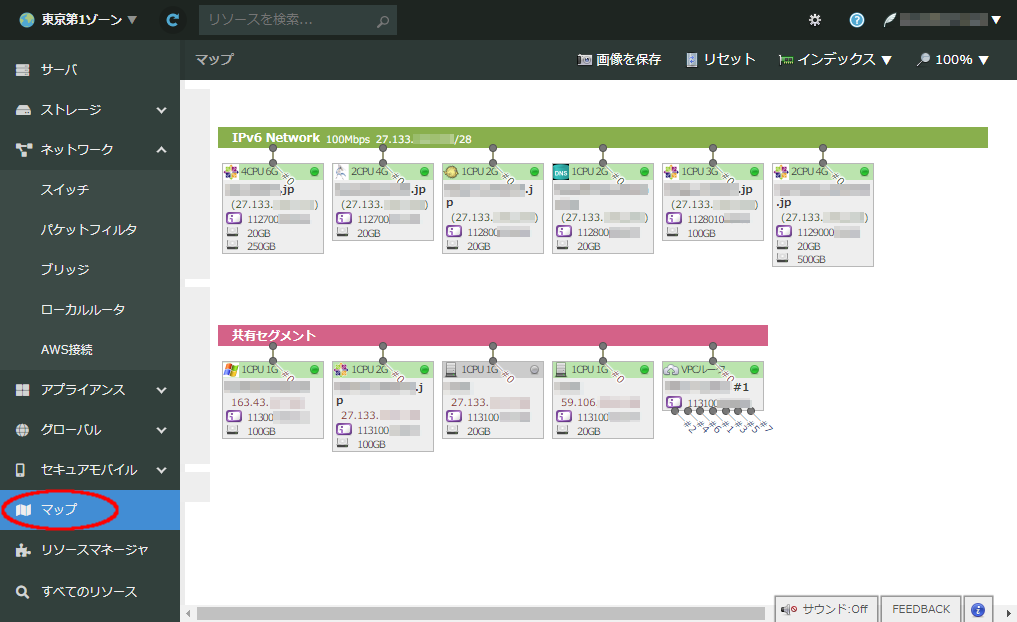This screenshot has width=1017, height=622.
Task: Open the 100% zoom level dropdown
Action: (x=953, y=60)
